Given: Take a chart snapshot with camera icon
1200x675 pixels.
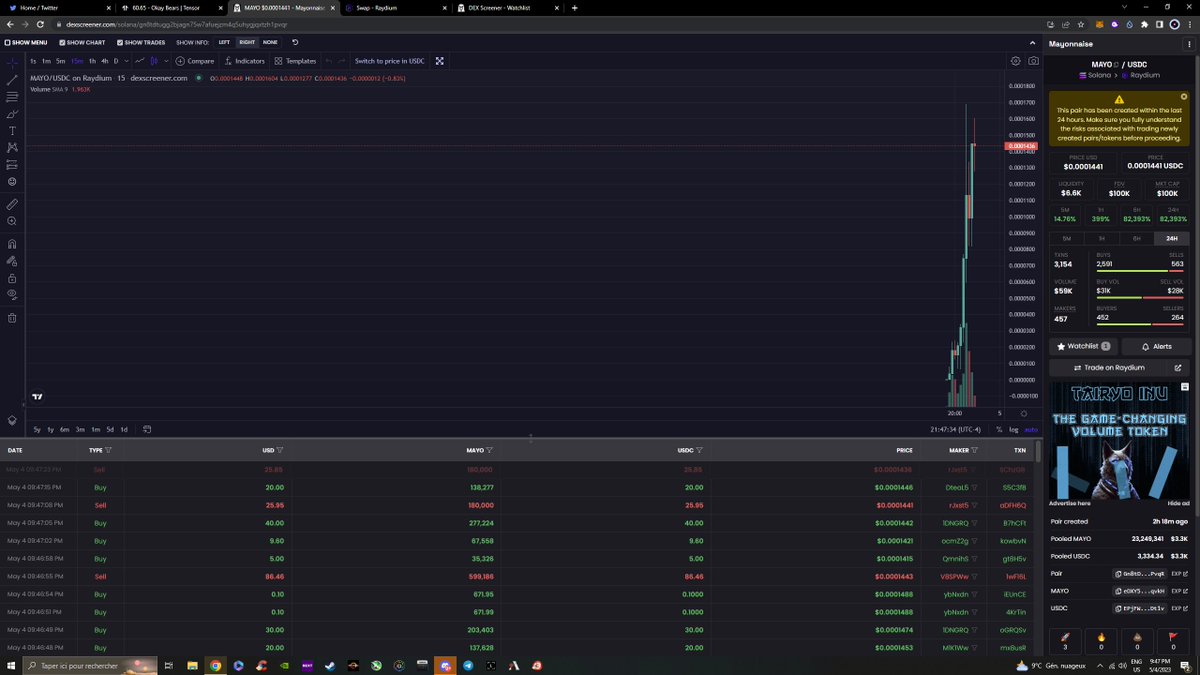Looking at the screenshot, I should tap(1033, 61).
